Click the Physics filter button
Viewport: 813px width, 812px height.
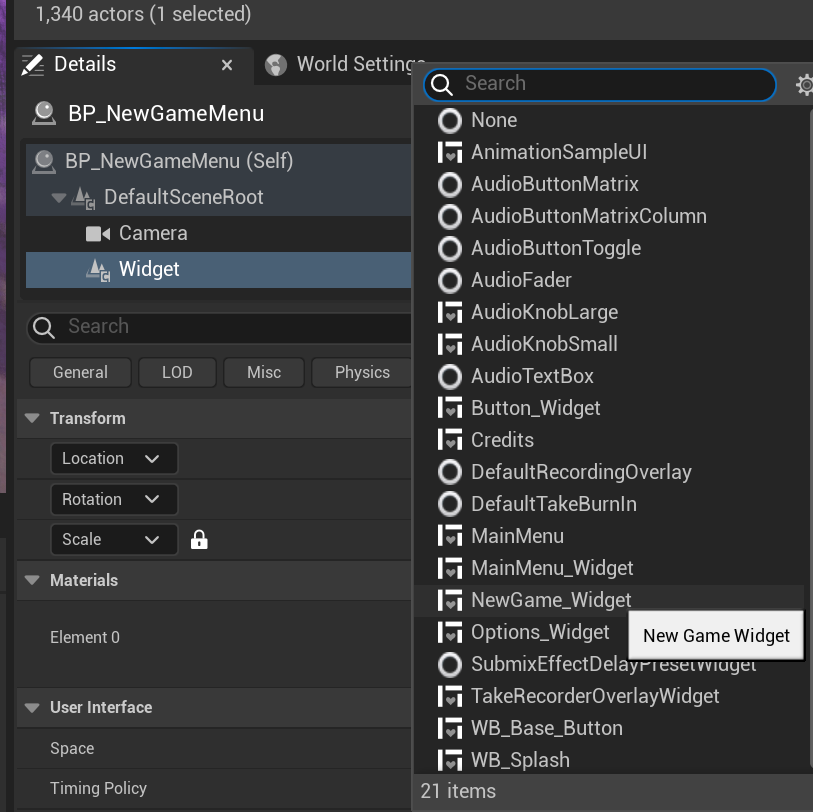pyautogui.click(x=362, y=372)
